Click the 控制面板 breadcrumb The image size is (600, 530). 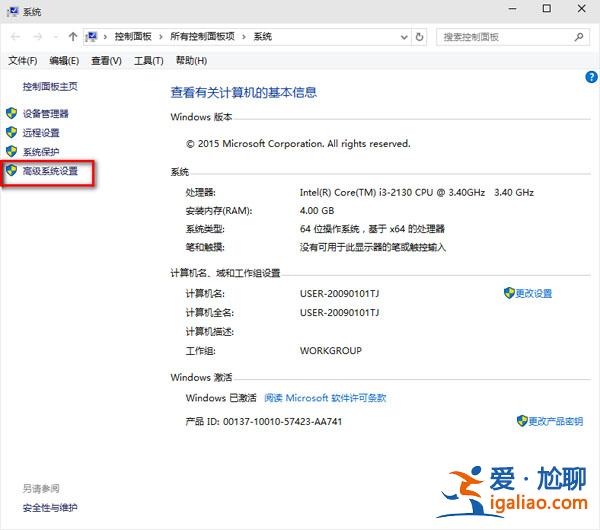(x=133, y=37)
